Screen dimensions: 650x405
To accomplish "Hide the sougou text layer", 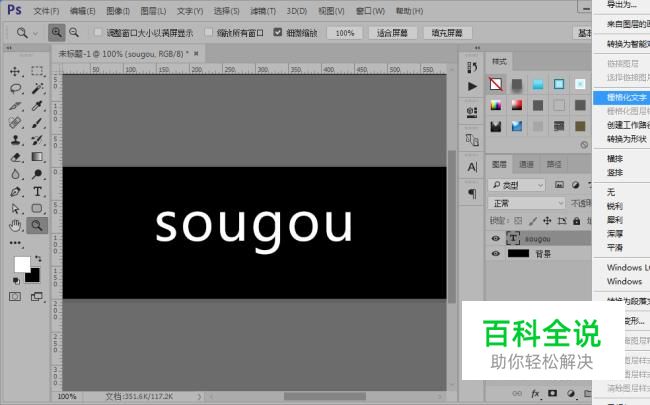I will [496, 238].
